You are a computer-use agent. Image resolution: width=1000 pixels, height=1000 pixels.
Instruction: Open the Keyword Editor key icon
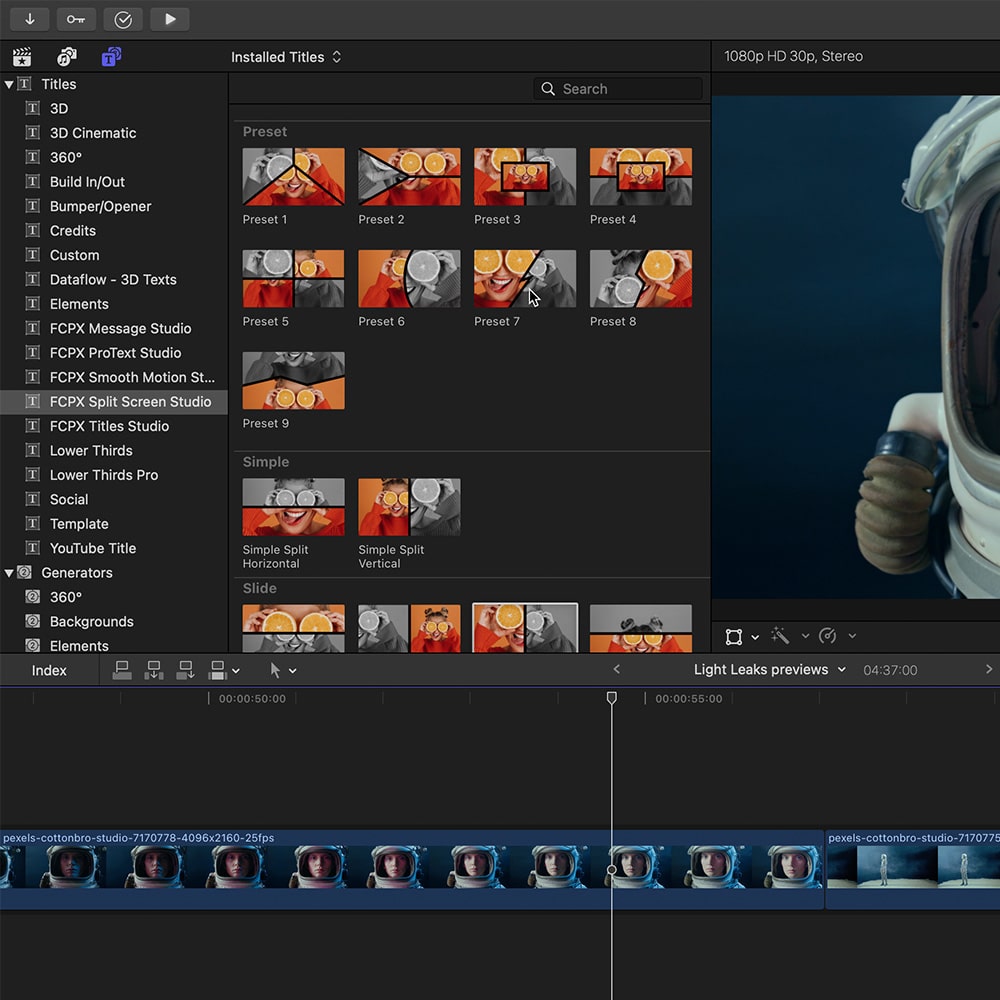coord(76,19)
